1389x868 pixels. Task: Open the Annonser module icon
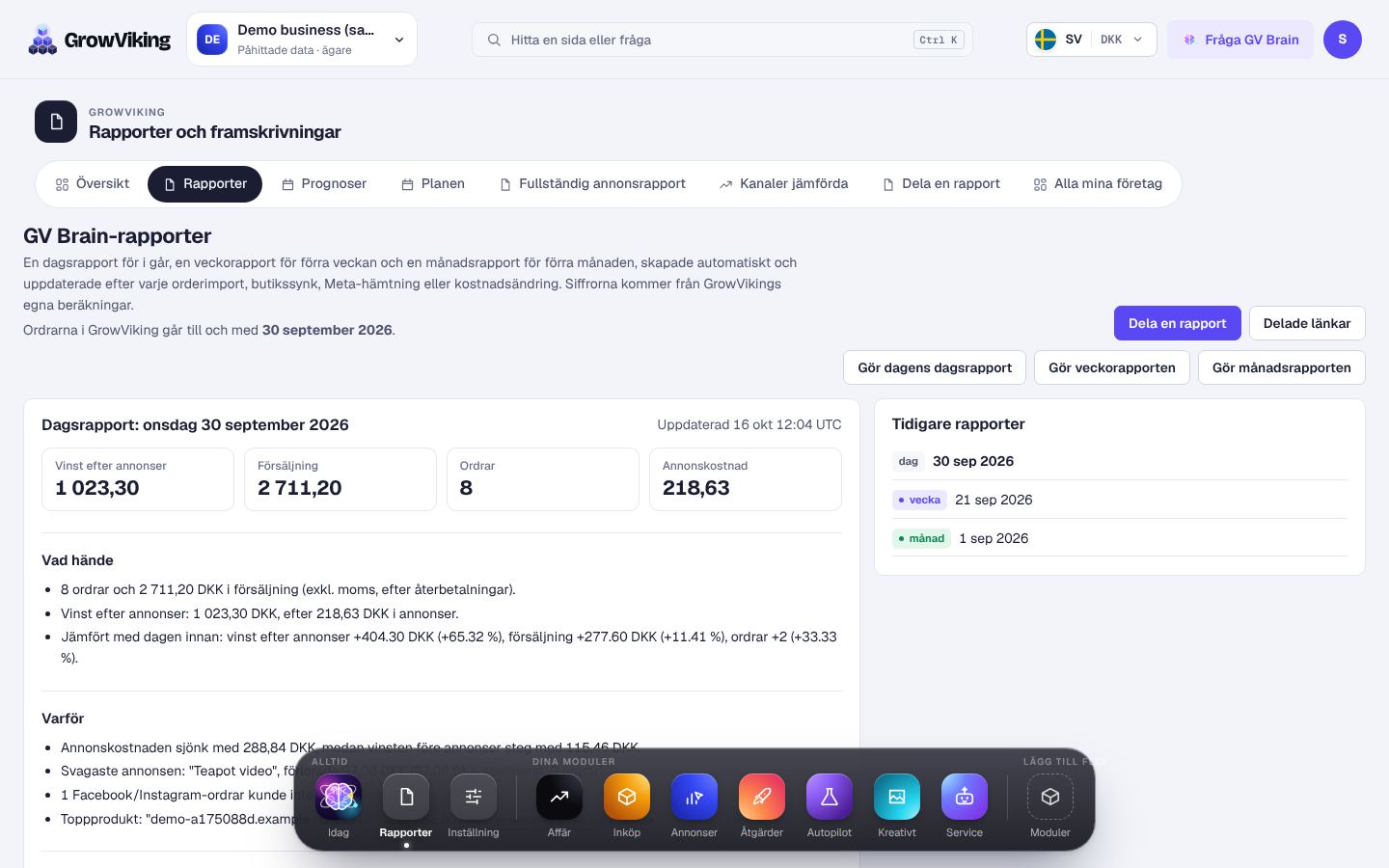pos(694,798)
